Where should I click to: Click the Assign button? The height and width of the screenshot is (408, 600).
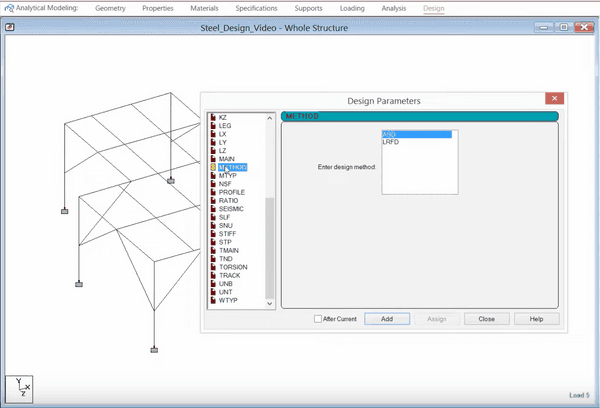(437, 319)
